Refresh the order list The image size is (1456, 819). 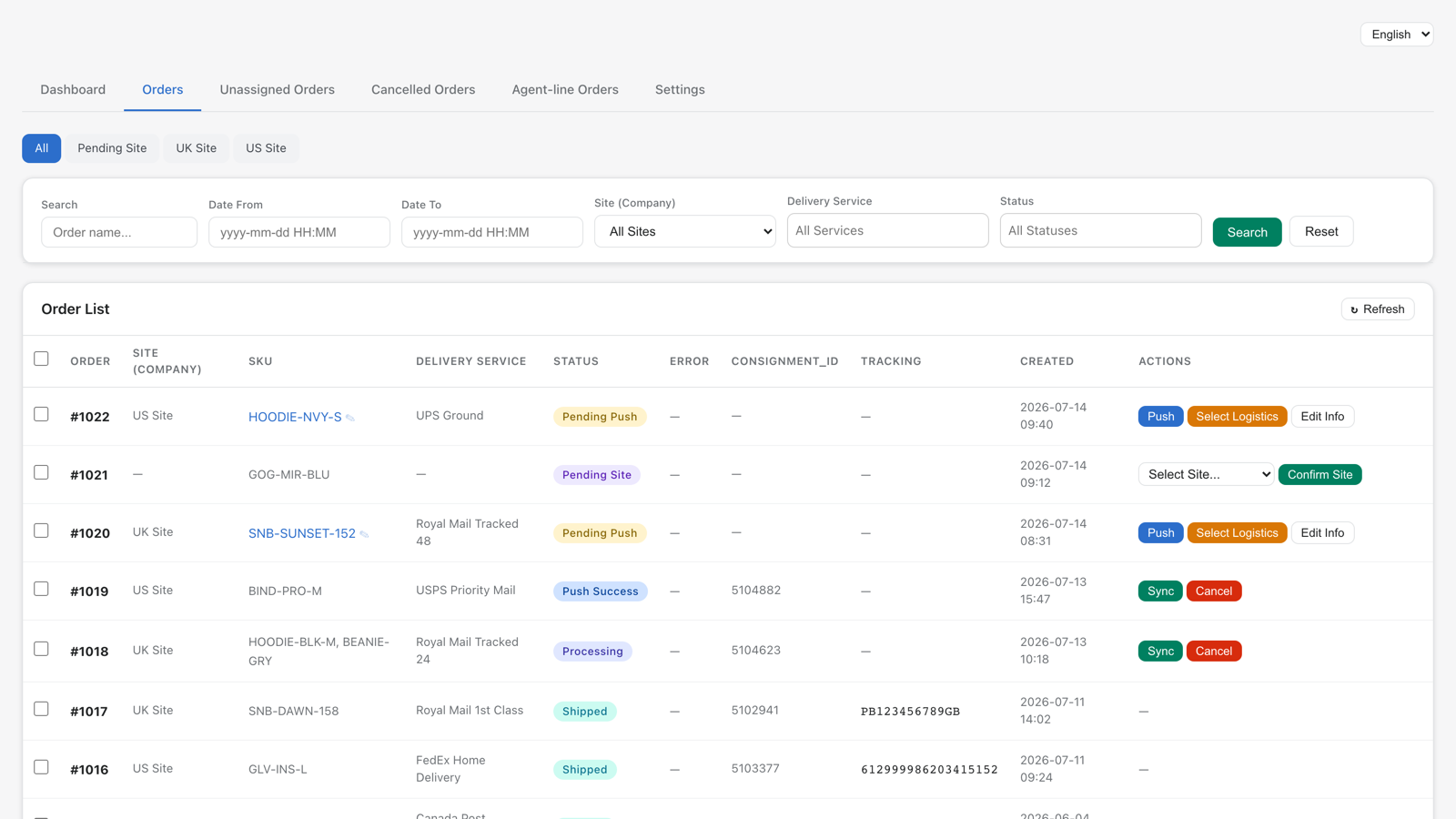click(1377, 309)
